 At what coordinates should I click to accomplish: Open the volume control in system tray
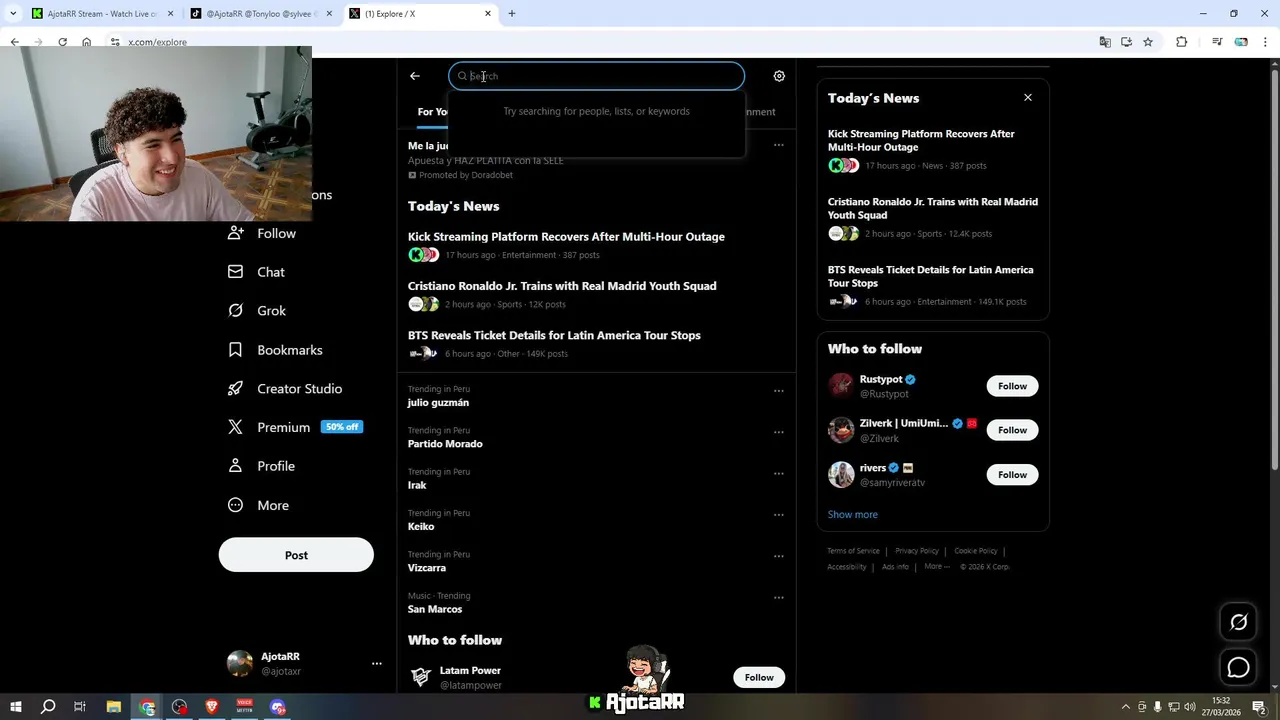[1189, 707]
